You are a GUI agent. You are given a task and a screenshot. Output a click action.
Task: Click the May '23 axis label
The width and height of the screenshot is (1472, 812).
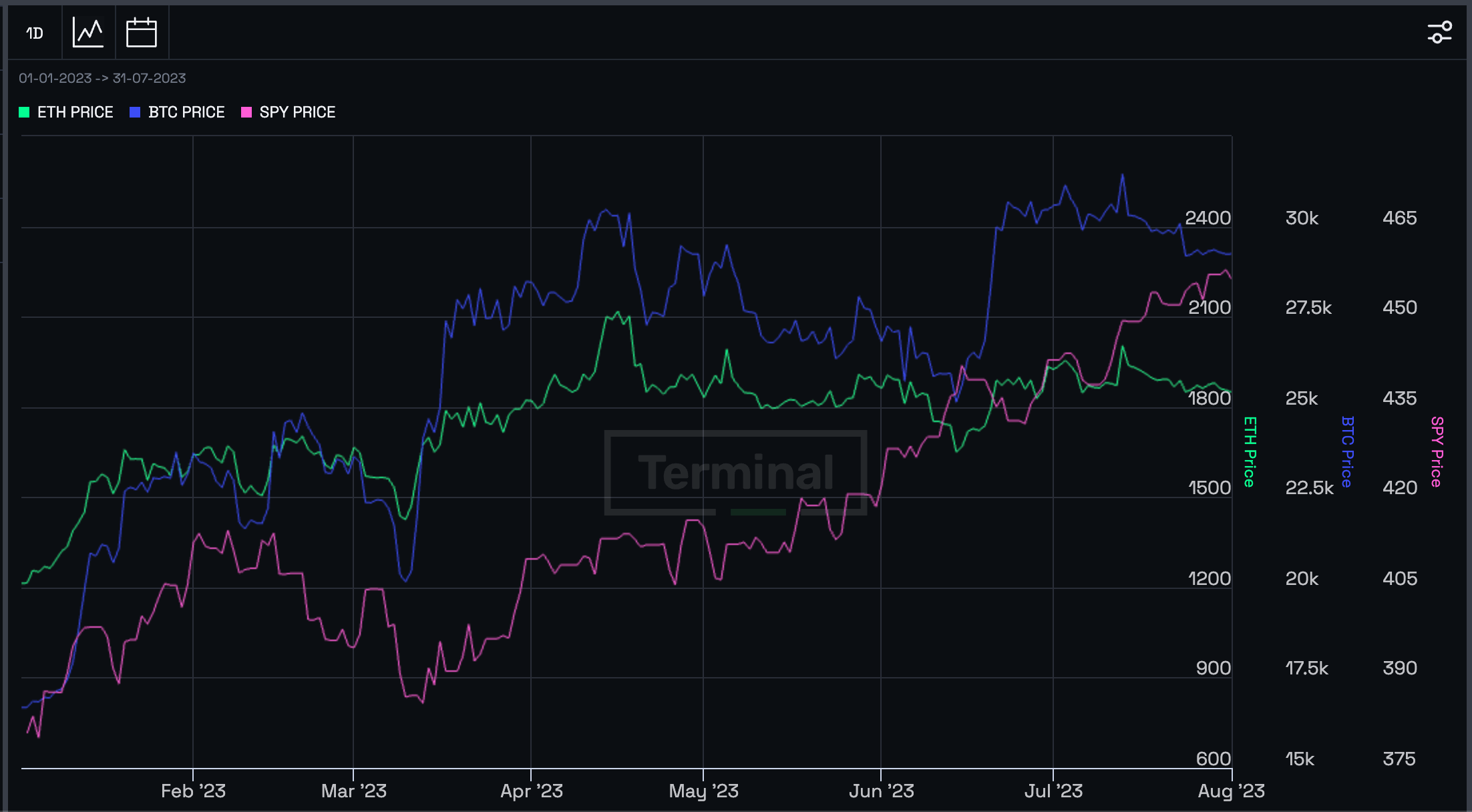703,791
